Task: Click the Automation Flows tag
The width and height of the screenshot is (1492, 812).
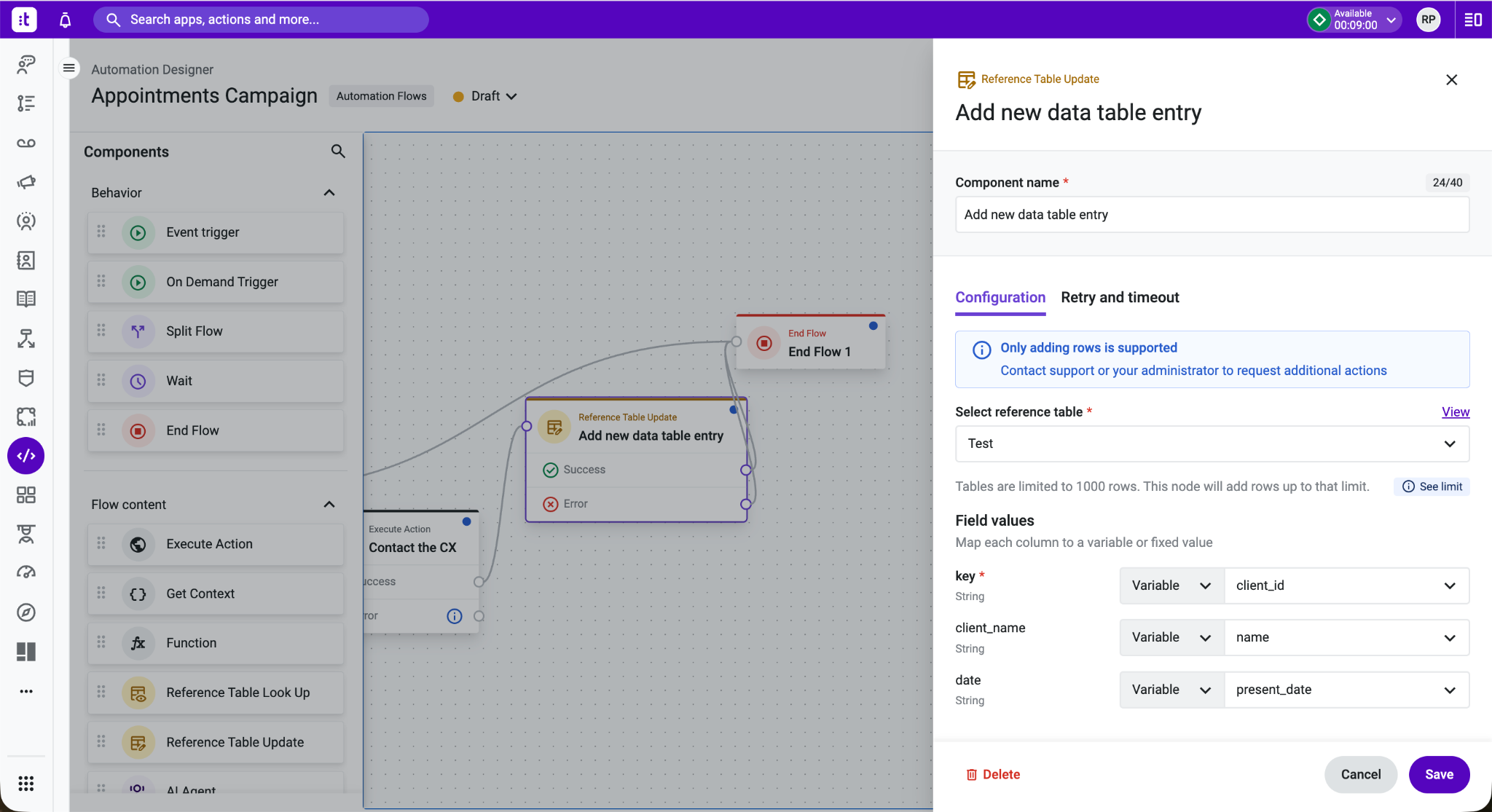Action: [x=382, y=96]
